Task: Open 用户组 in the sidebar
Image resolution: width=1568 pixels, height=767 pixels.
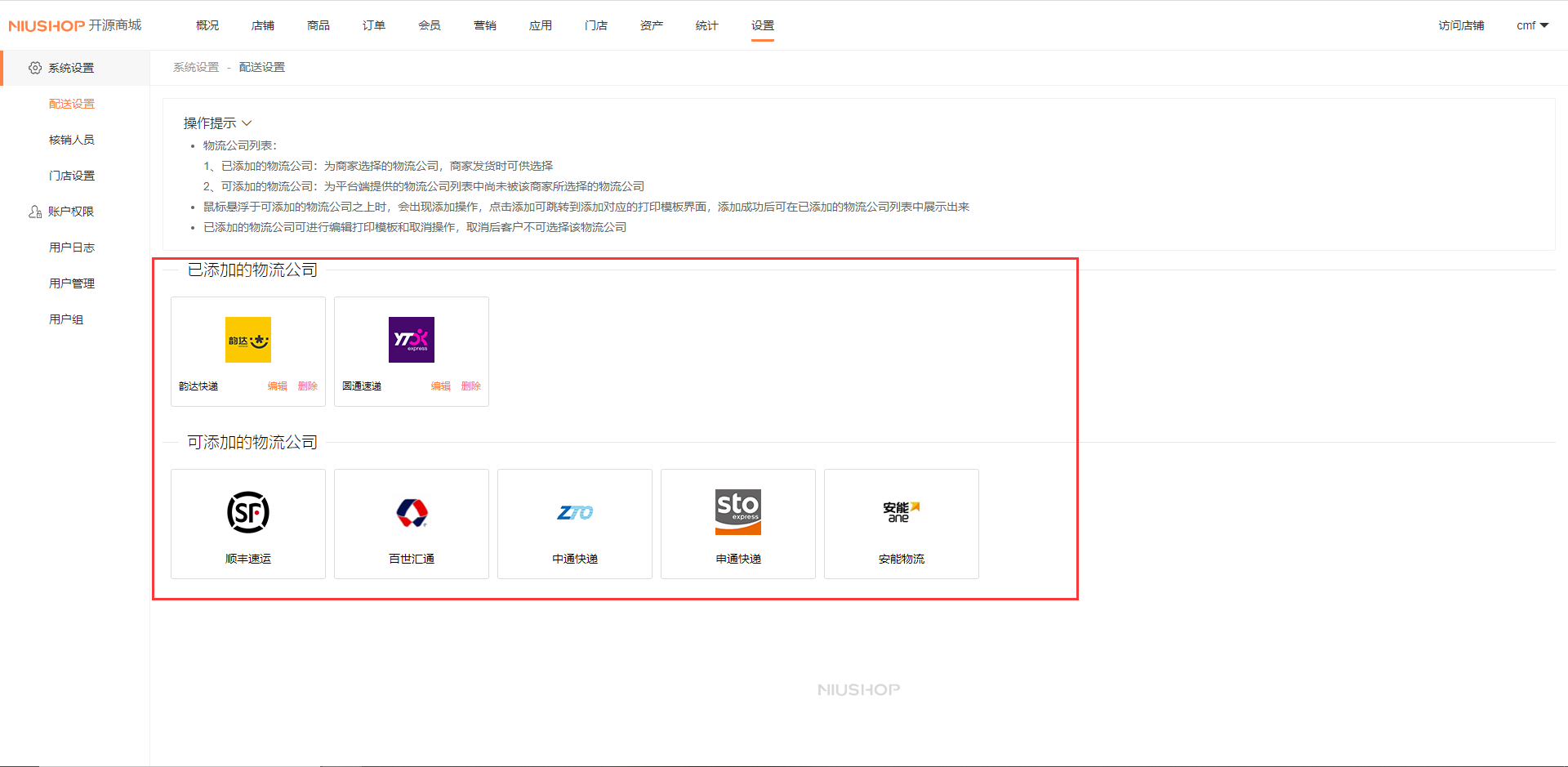Action: 66,319
